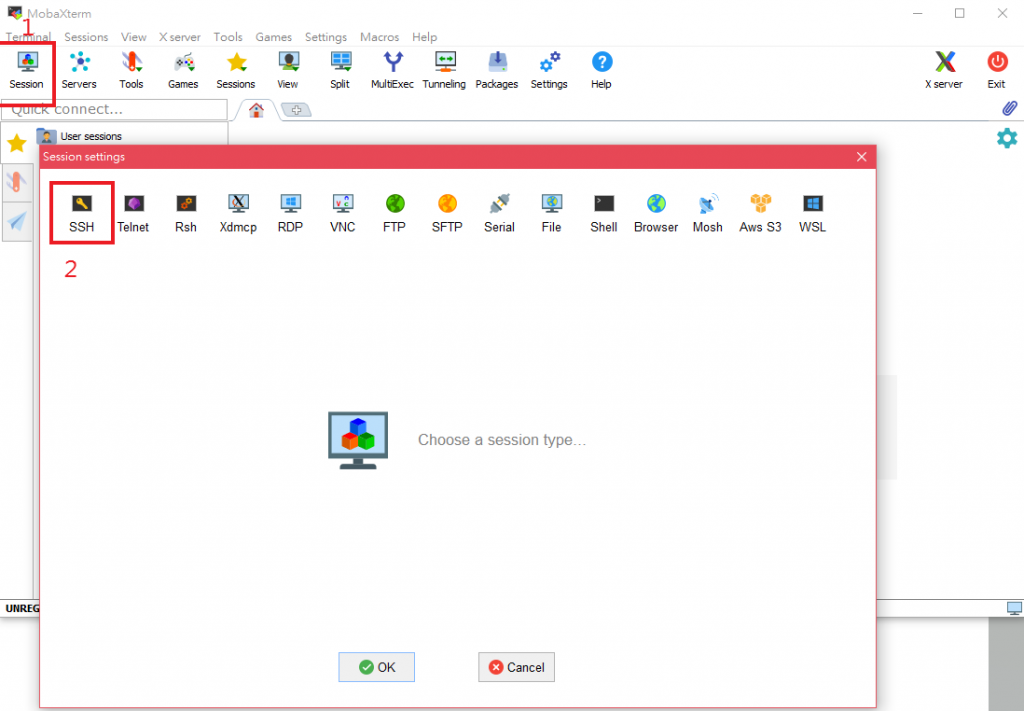Click the Sessions star toolbar icon
The width and height of the screenshot is (1024, 711).
236,71
